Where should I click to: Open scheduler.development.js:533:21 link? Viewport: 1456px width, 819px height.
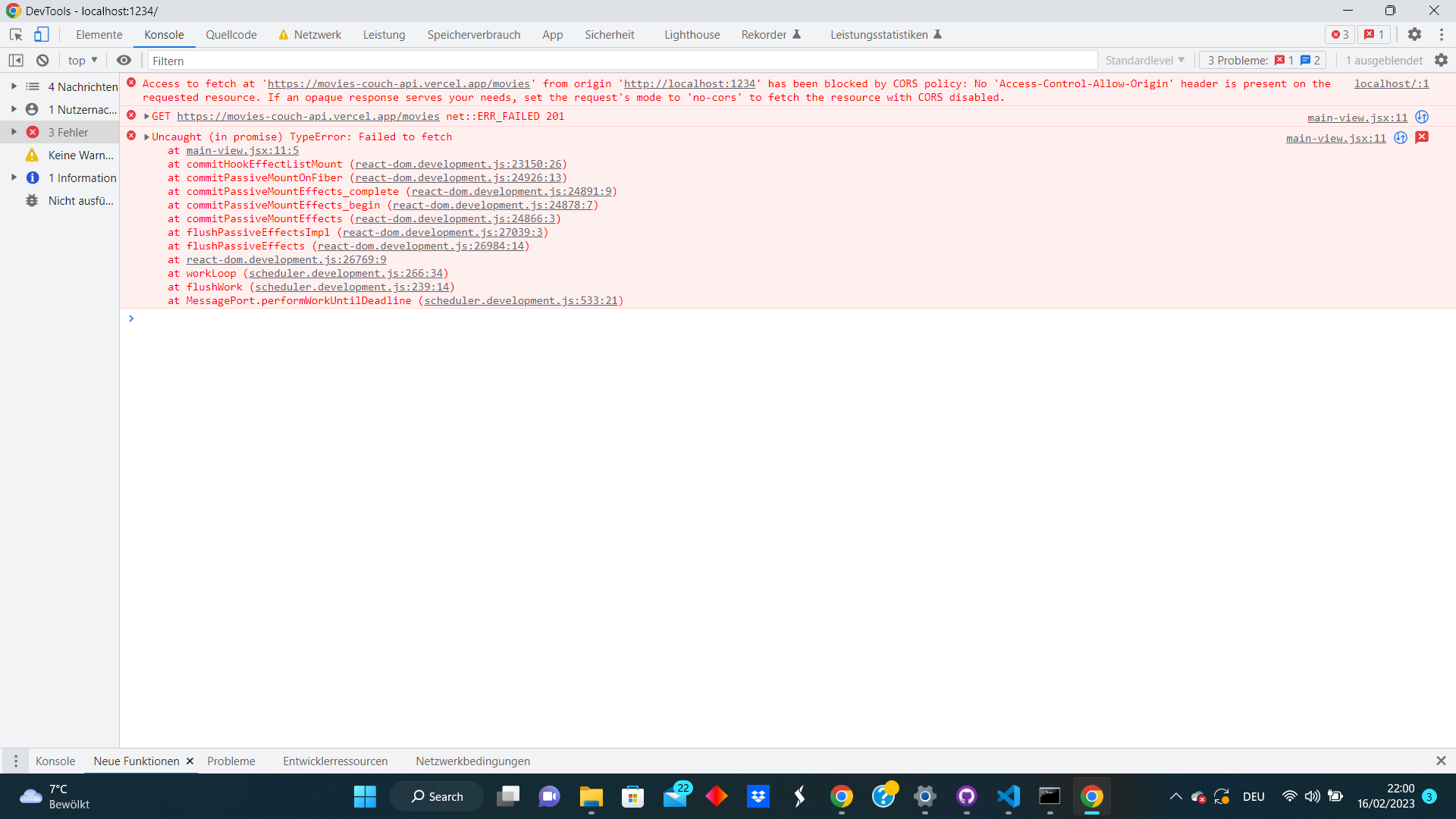point(521,301)
